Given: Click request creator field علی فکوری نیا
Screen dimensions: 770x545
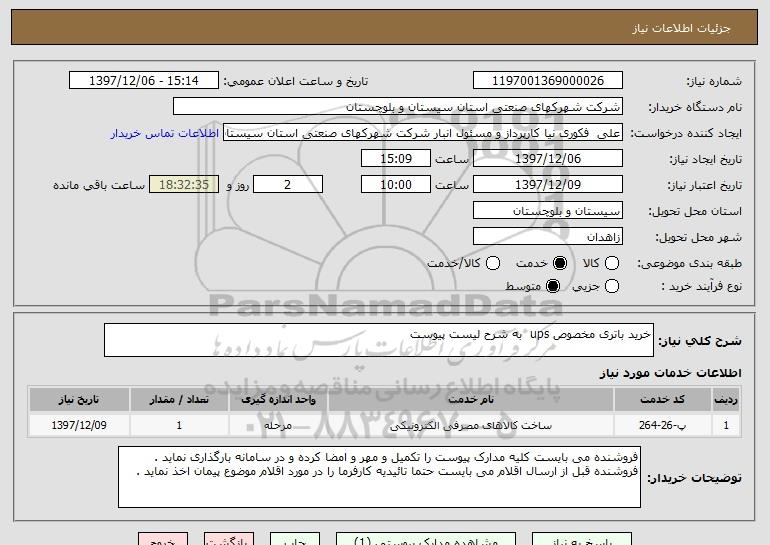Looking at the screenshot, I should point(423,133).
